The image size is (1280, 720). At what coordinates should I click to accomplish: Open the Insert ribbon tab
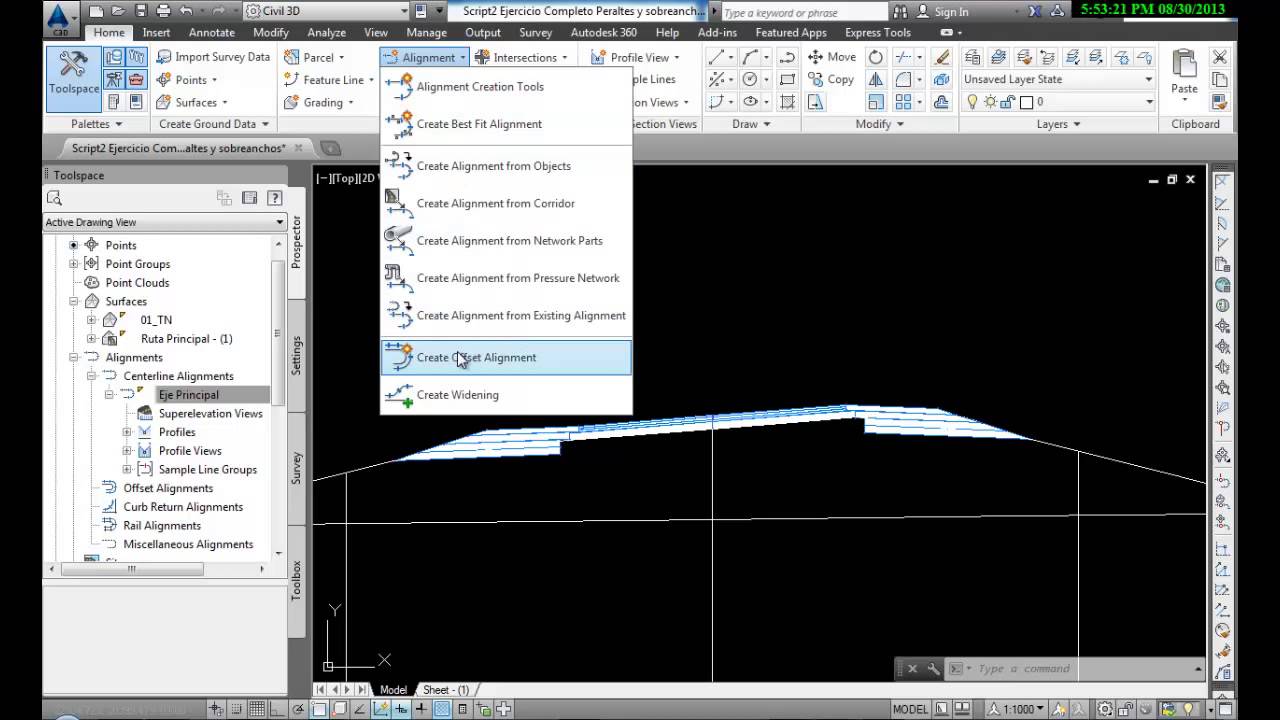pos(156,32)
